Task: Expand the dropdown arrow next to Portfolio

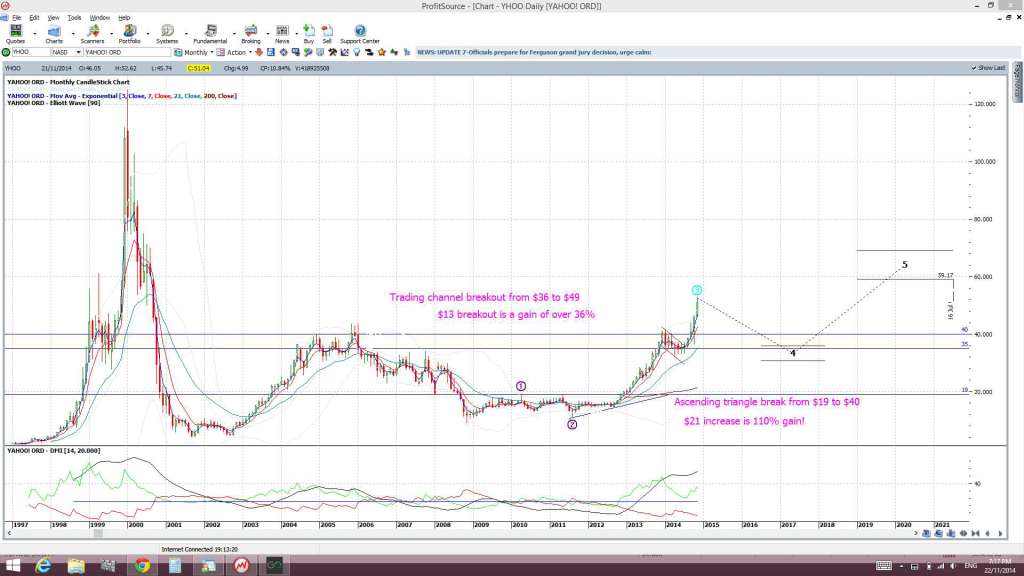Action: tap(148, 33)
